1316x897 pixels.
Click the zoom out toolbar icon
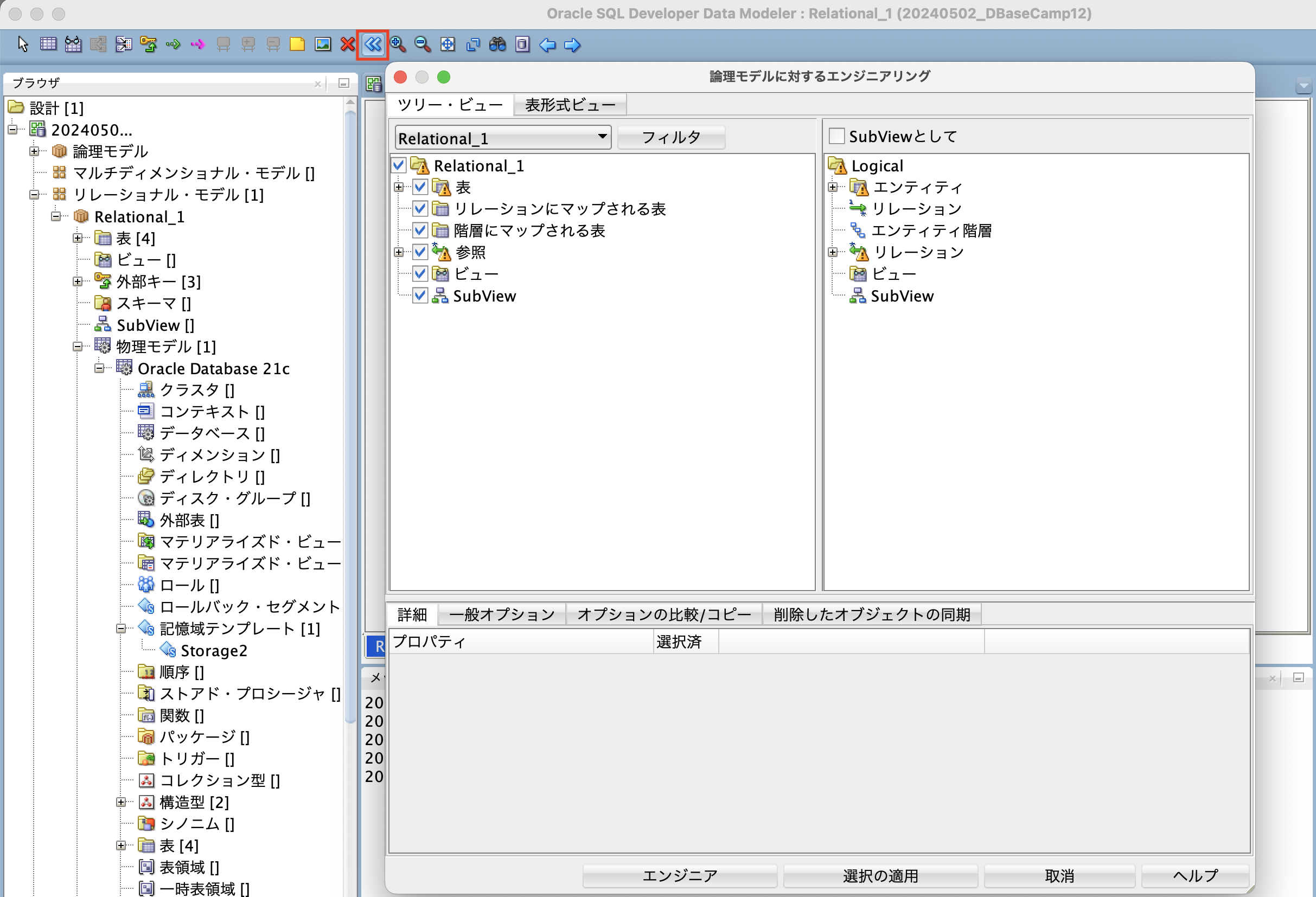point(422,44)
